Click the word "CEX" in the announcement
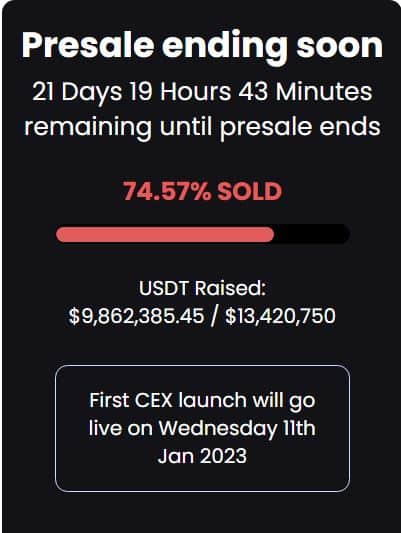The width and height of the screenshot is (401, 533). [x=154, y=400]
